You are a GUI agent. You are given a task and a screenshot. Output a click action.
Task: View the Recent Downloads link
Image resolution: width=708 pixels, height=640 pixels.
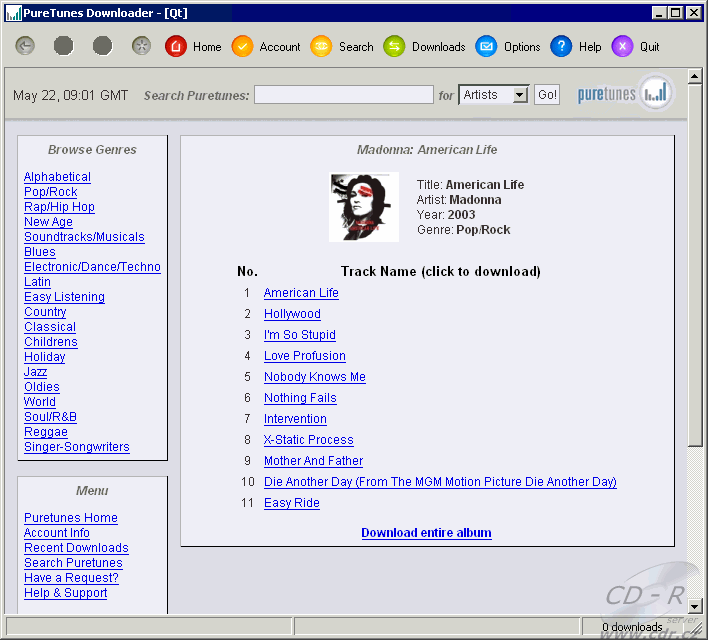point(76,547)
